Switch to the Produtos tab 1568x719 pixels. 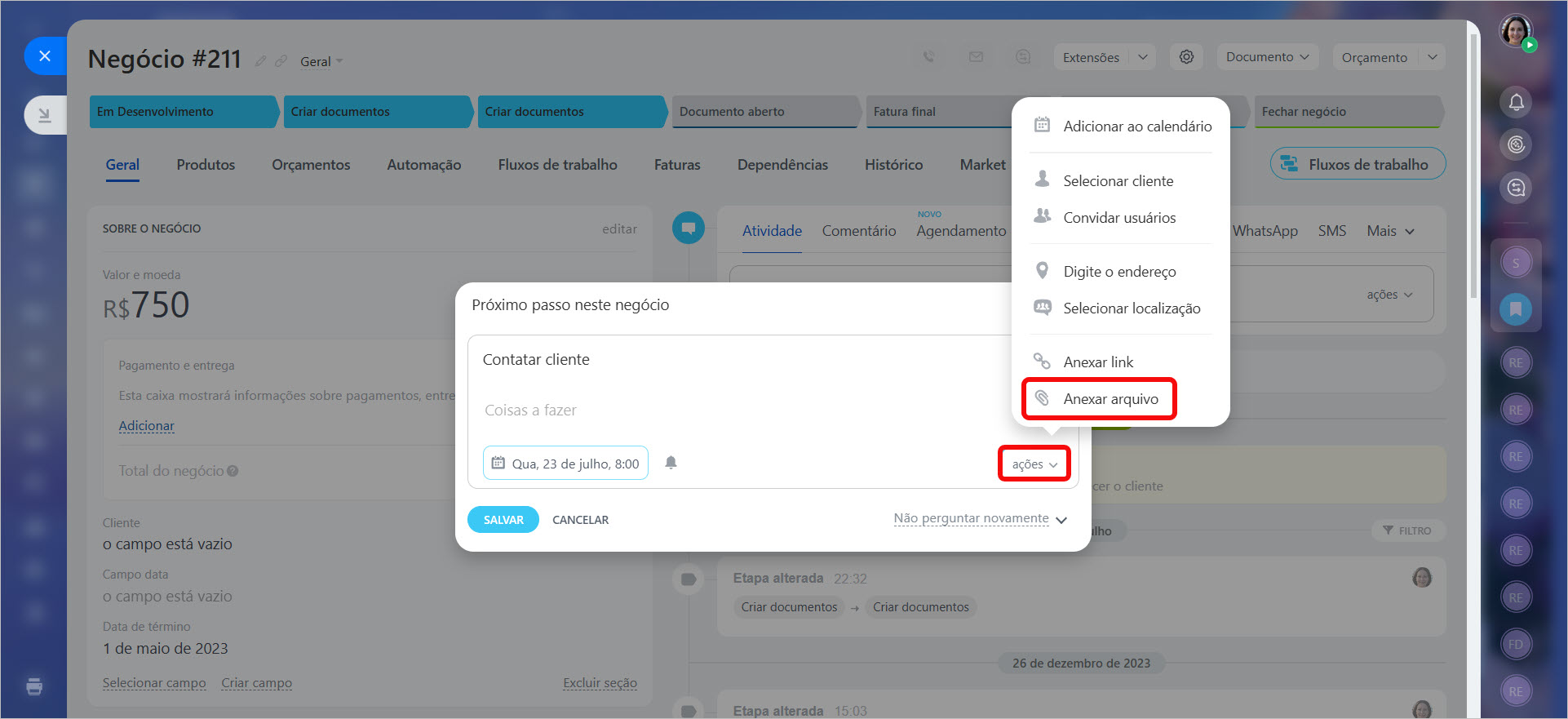(206, 165)
